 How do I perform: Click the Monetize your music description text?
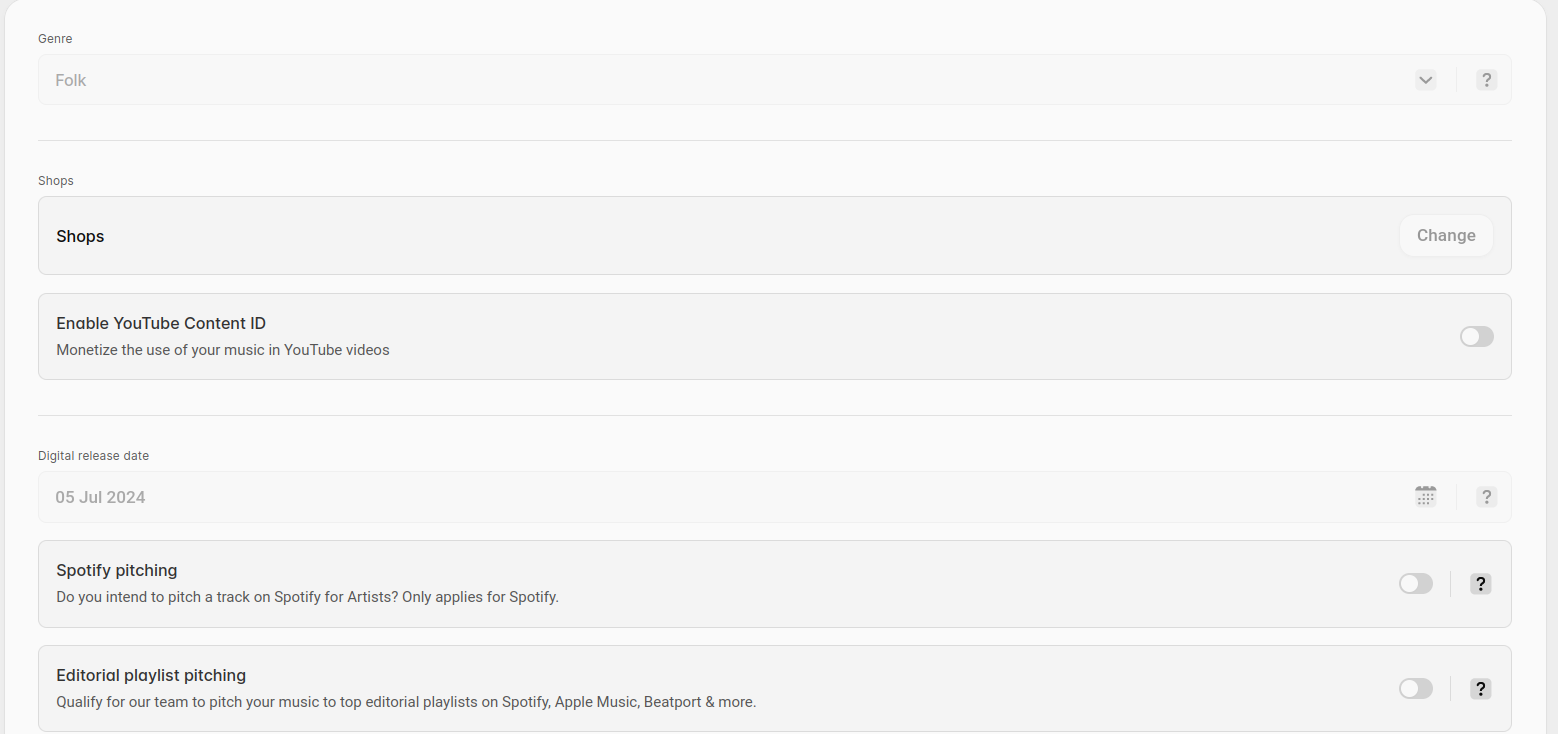coord(223,350)
